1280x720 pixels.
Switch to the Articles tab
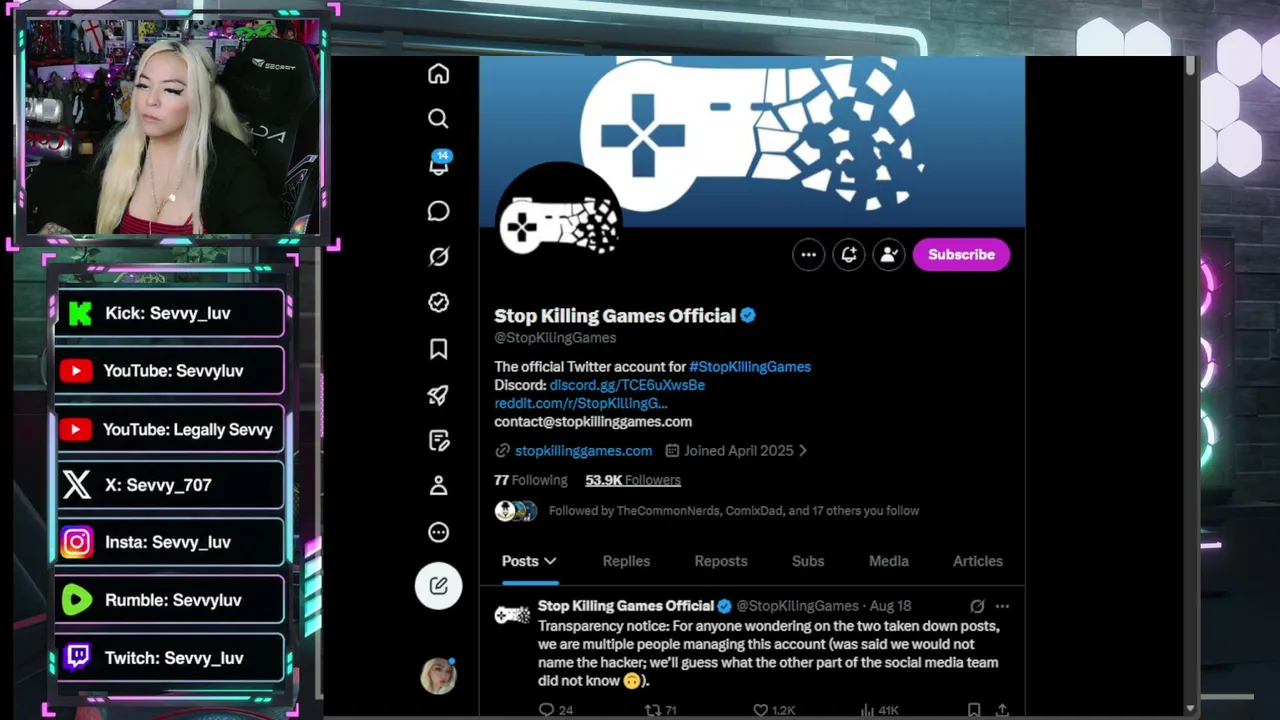pos(978,561)
